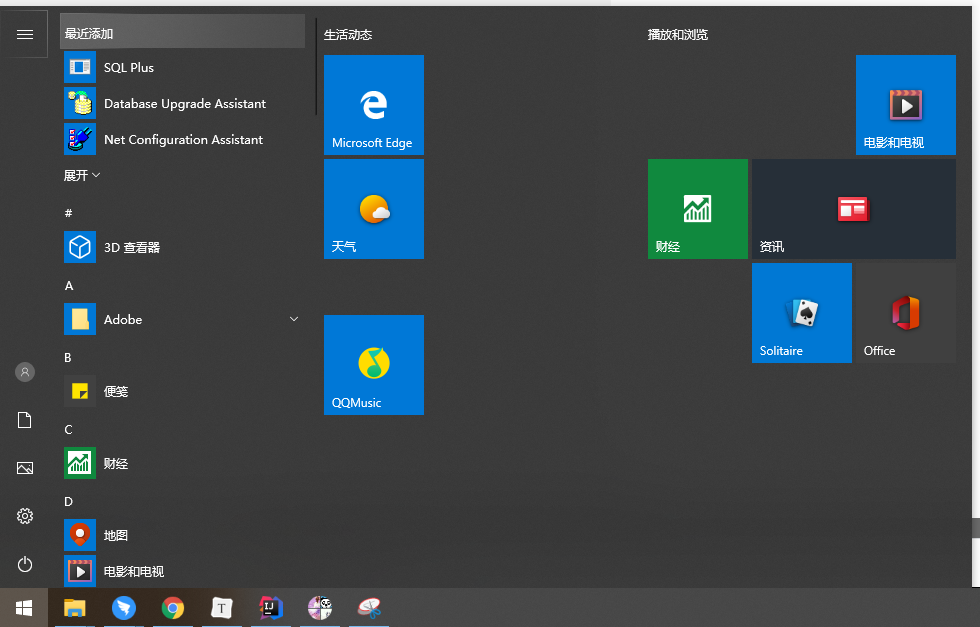980x627 pixels.
Task: Open the 资讯 news tile
Action: (x=854, y=209)
